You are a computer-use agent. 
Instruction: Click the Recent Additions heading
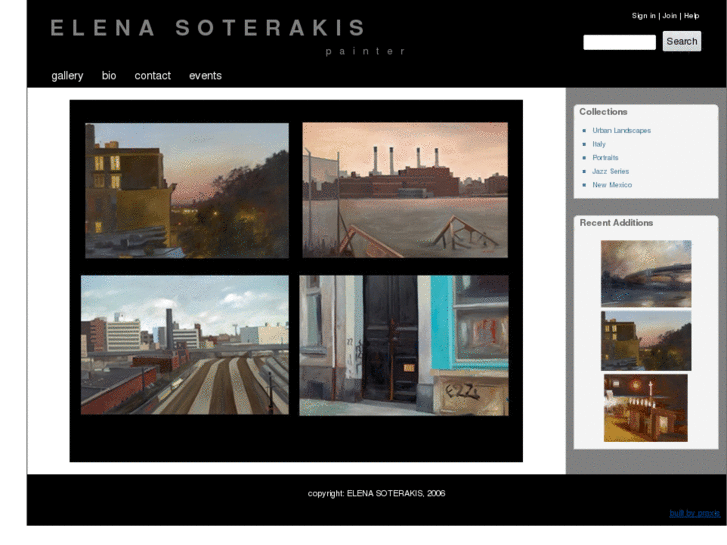pos(616,223)
